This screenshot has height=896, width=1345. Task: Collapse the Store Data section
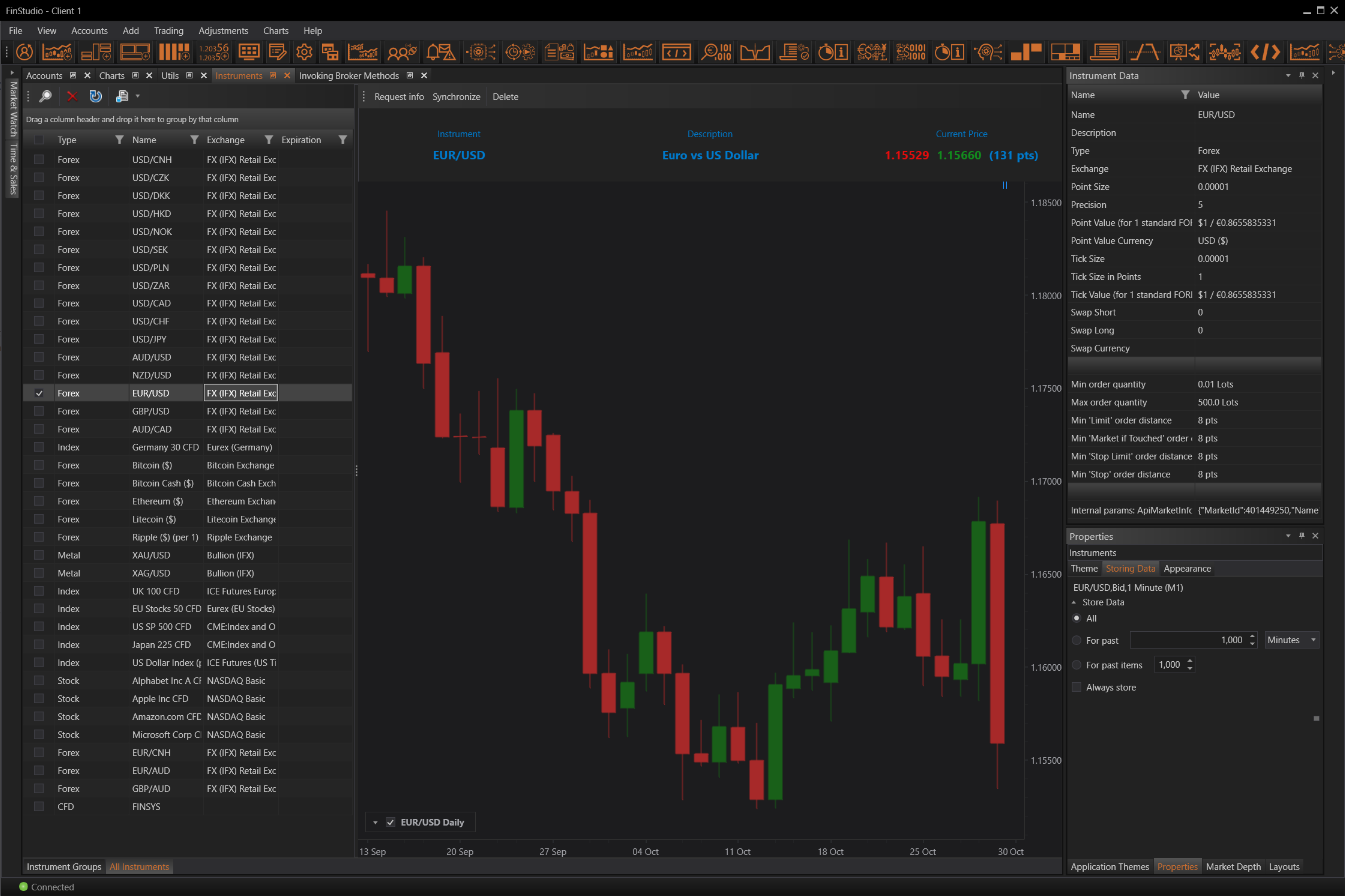click(x=1074, y=603)
